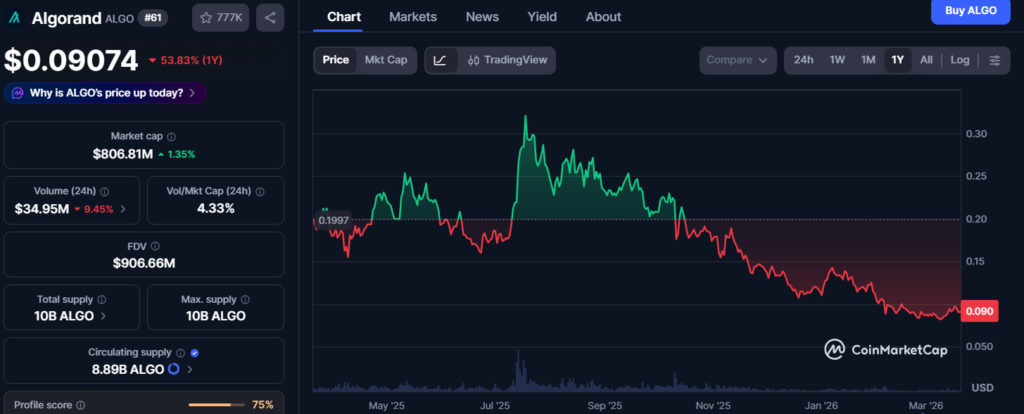Open chart settings sliders icon

pos(994,60)
